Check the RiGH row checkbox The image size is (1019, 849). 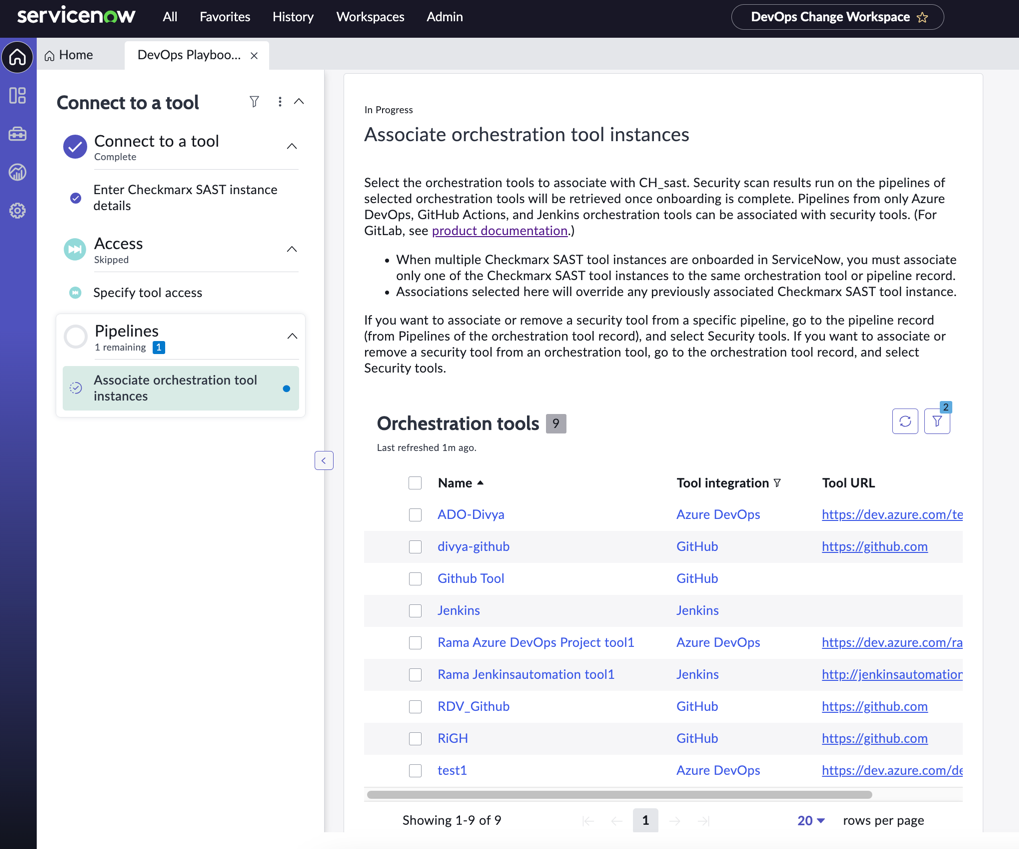(415, 738)
